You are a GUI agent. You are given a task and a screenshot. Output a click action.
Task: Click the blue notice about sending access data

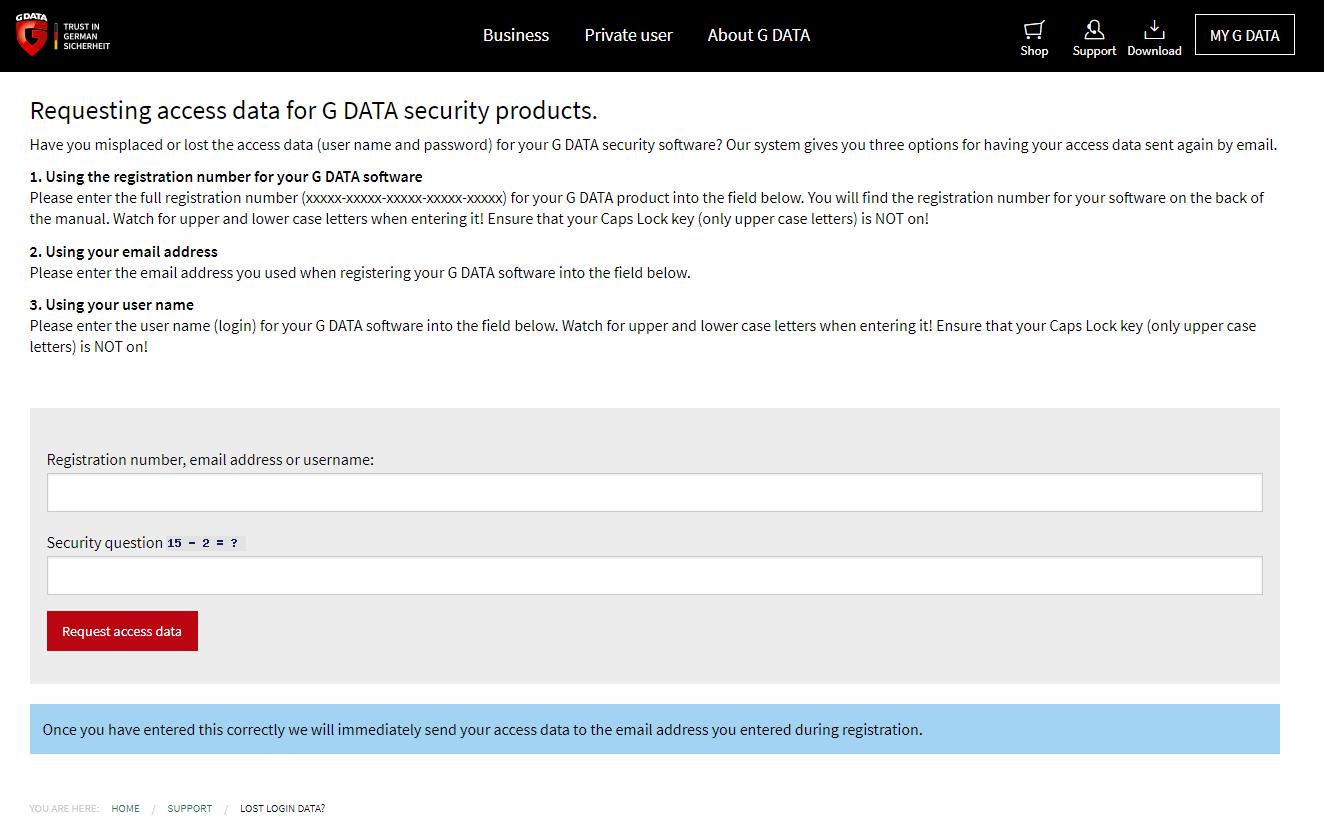pos(655,729)
